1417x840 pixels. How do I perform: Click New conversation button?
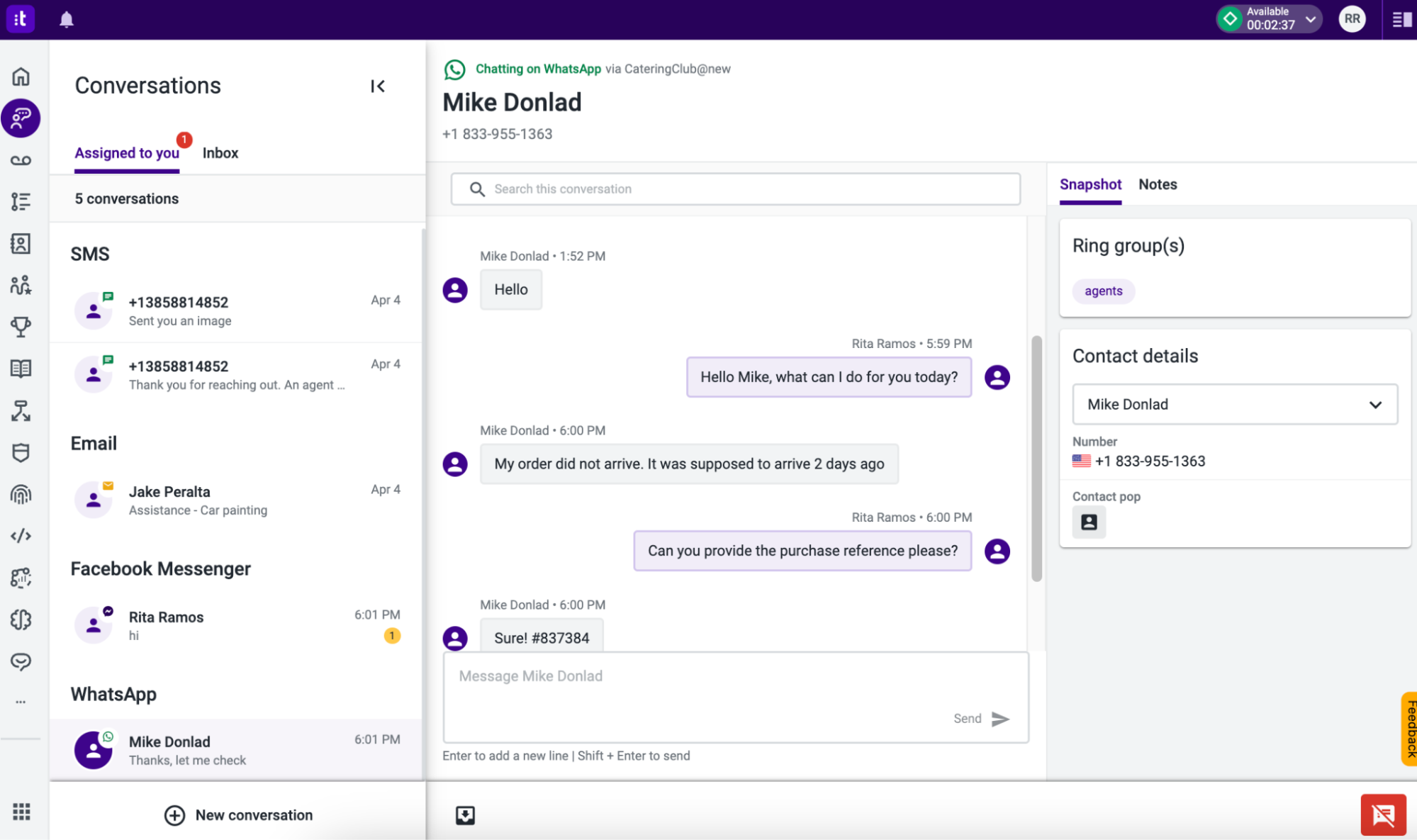(238, 815)
